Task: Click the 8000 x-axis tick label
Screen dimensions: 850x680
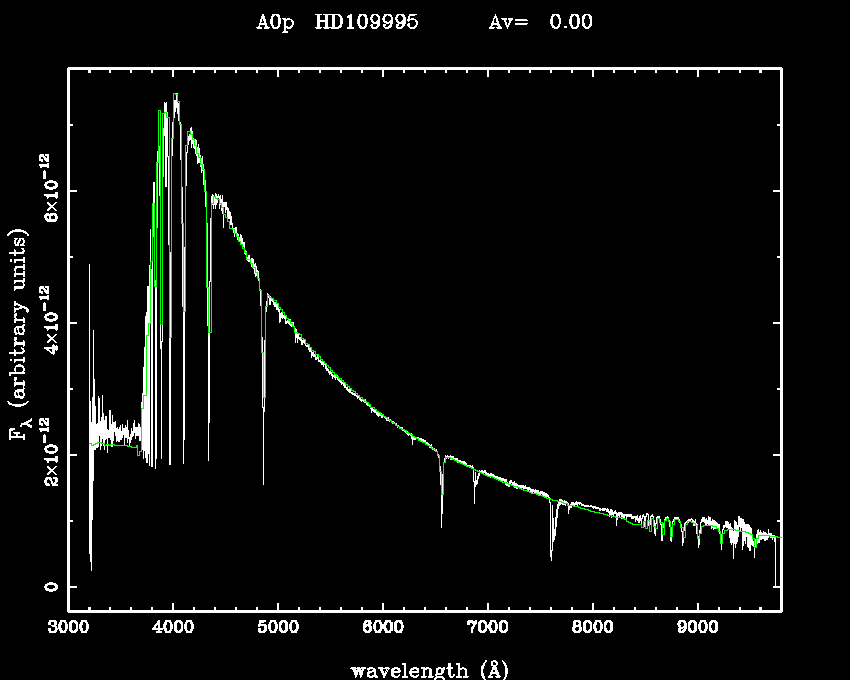Action: 593,628
